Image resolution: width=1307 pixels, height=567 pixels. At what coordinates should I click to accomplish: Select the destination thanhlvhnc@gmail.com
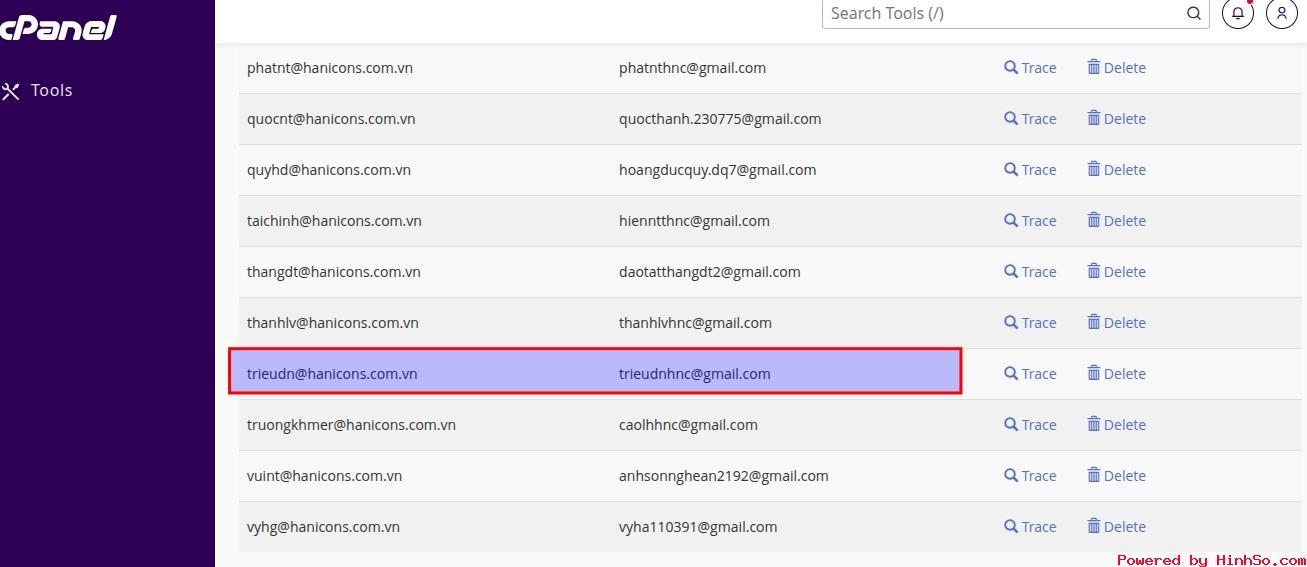point(695,323)
